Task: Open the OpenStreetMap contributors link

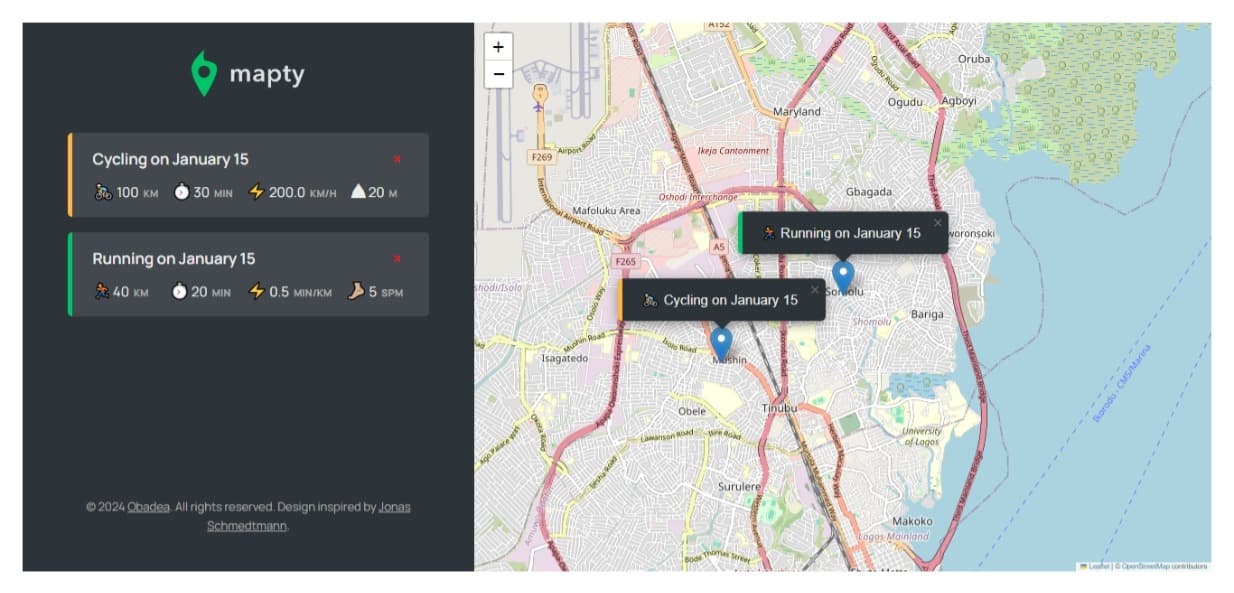Action: coord(1163,566)
